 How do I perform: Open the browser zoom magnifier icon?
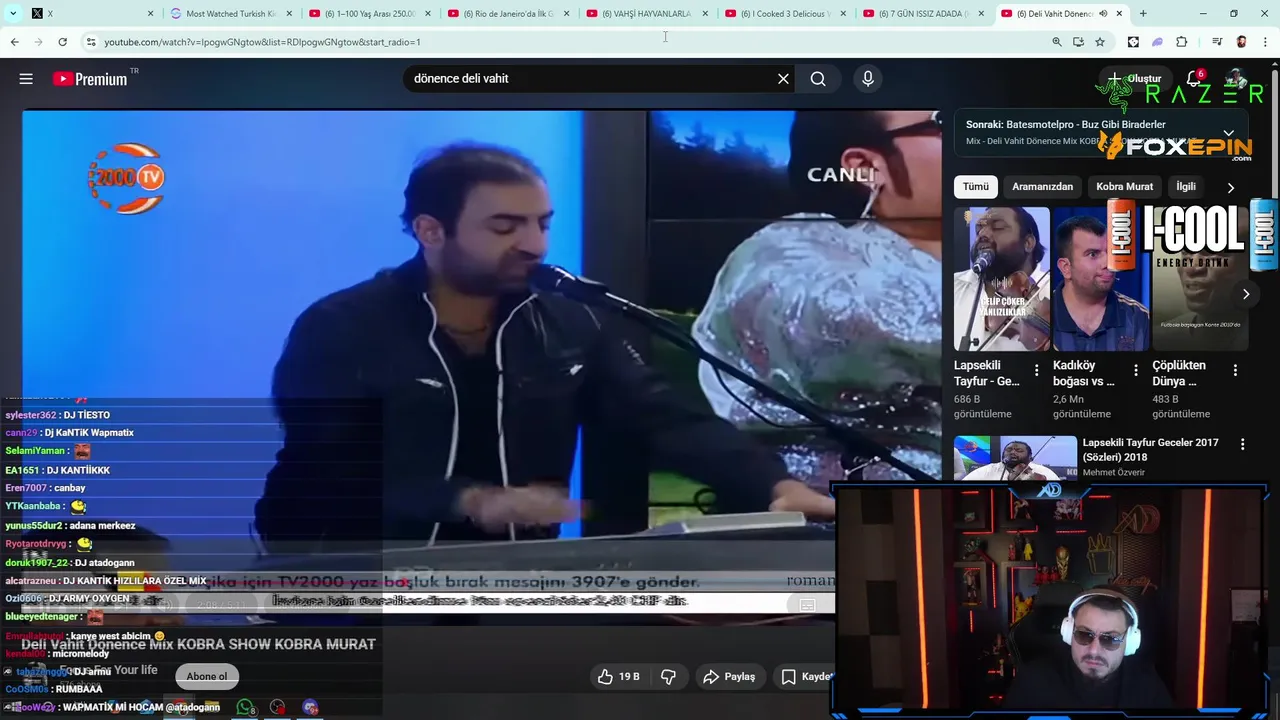(x=1057, y=42)
